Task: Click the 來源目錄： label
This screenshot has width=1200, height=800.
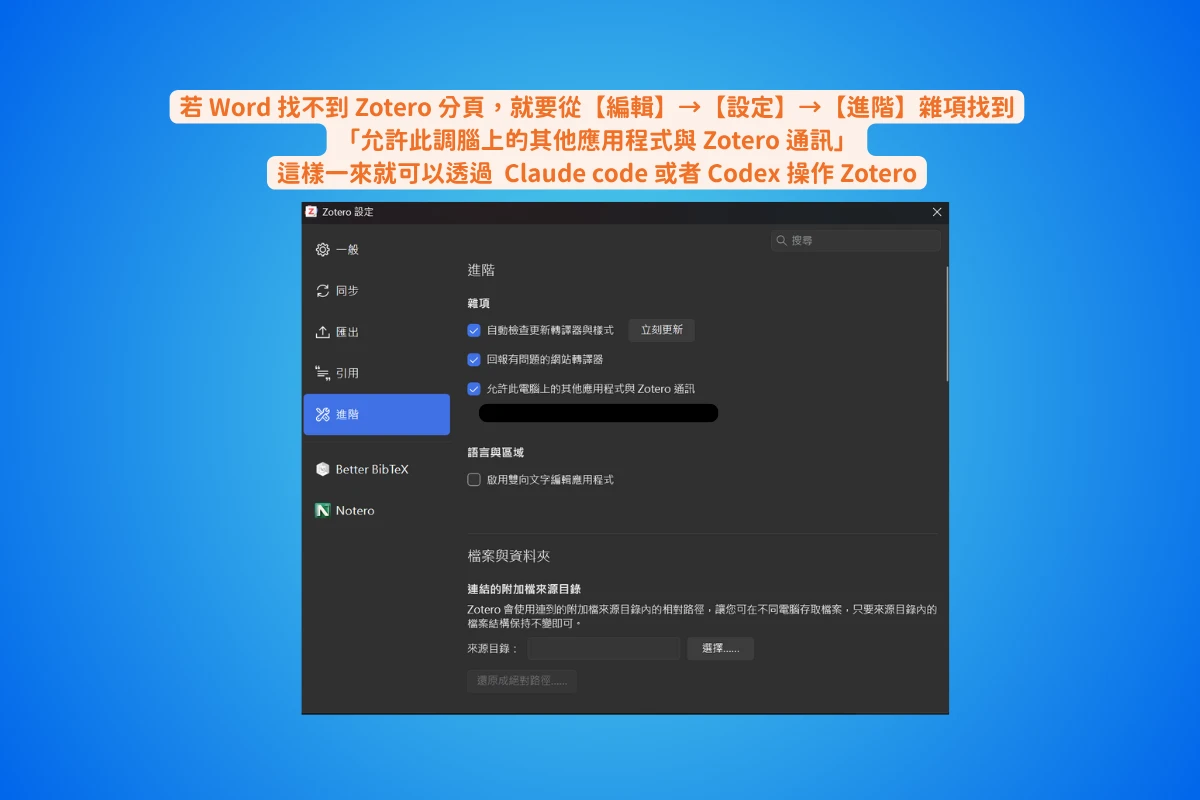Action: coord(493,649)
